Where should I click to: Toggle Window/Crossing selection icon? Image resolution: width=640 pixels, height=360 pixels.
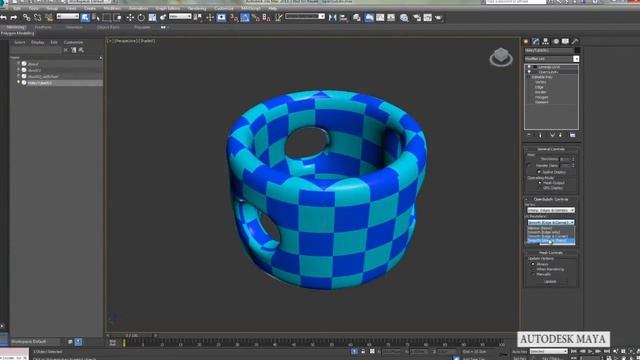point(118,18)
